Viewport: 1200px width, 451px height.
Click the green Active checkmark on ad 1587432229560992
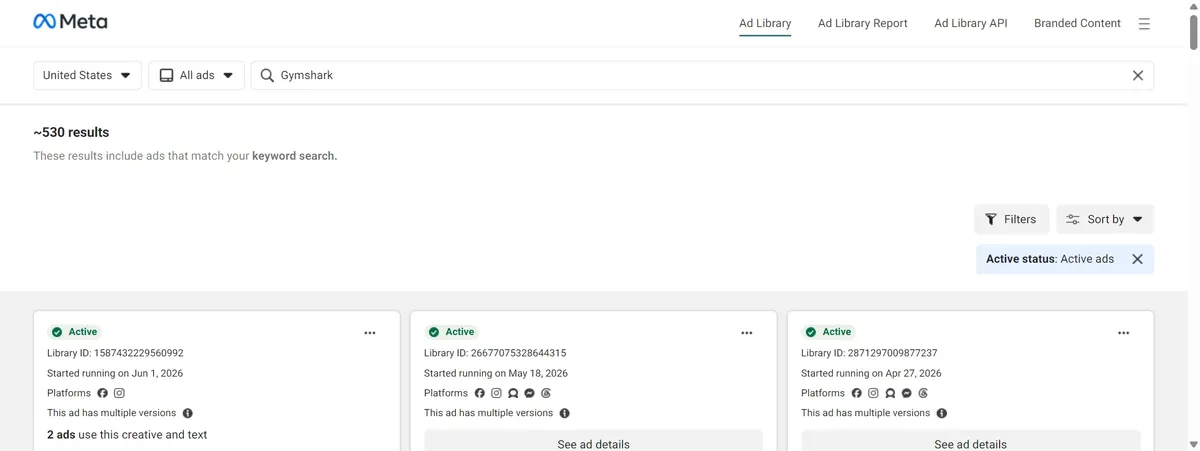click(x=57, y=332)
